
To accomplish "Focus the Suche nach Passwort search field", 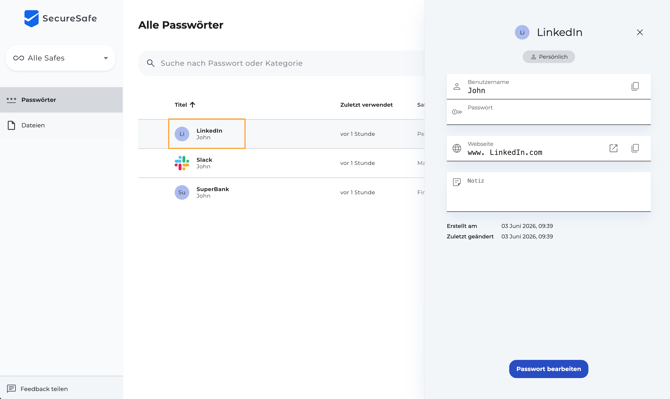I will (x=282, y=63).
